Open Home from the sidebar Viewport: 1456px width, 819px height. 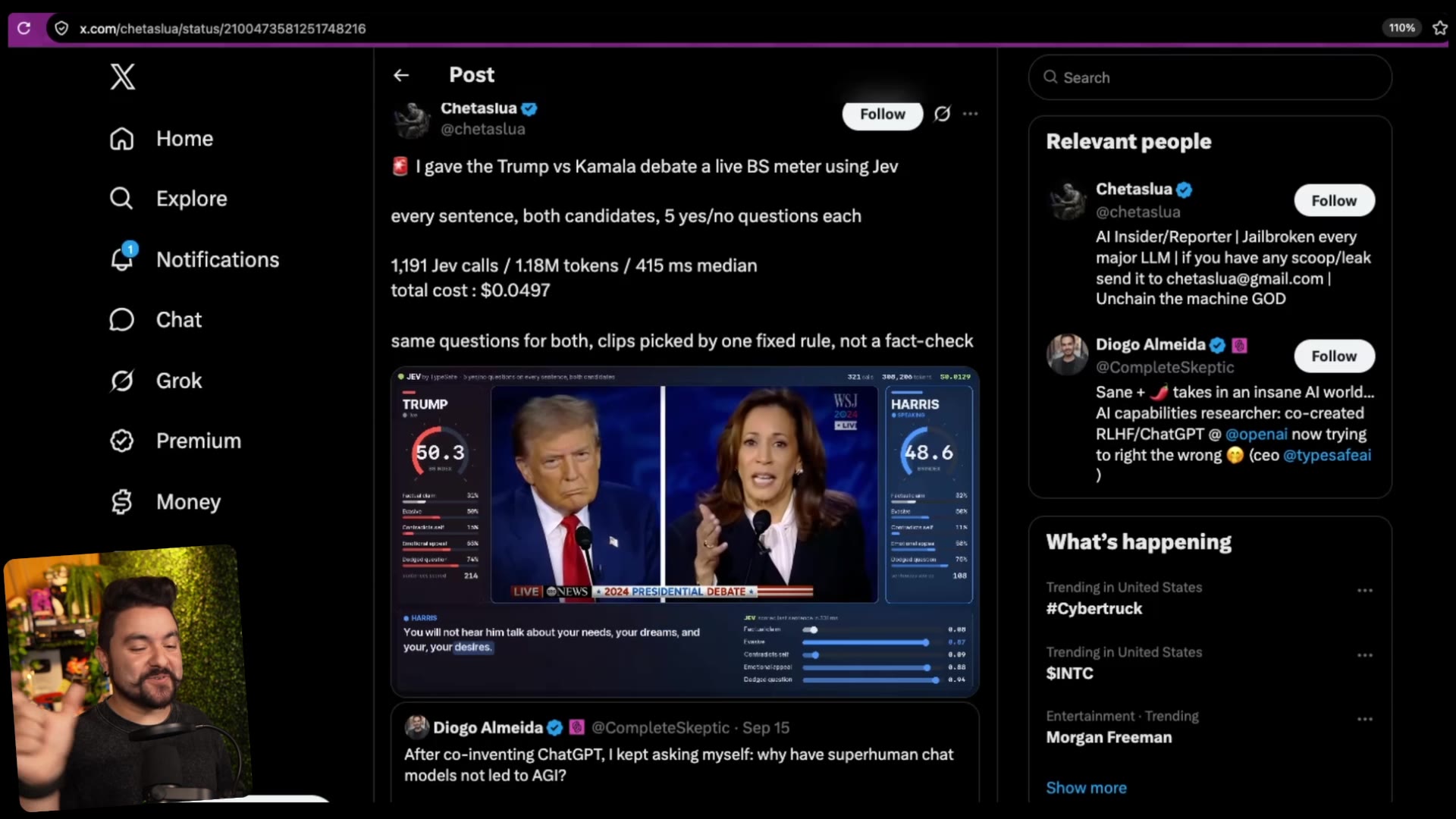pyautogui.click(x=162, y=139)
